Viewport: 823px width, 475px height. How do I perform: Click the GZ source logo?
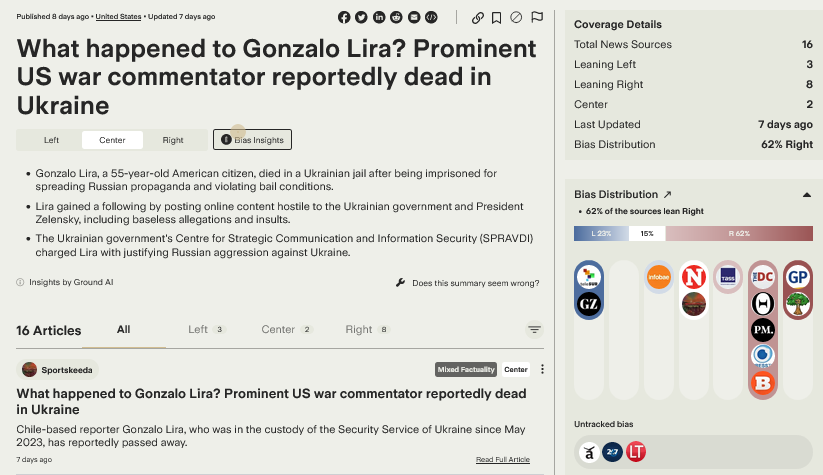(589, 303)
